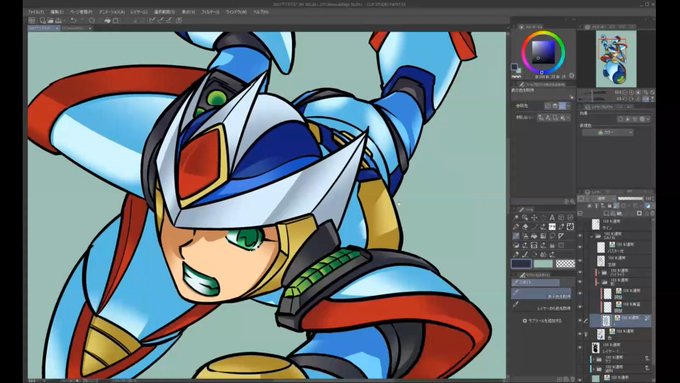Open the フィルター menu

210,12
